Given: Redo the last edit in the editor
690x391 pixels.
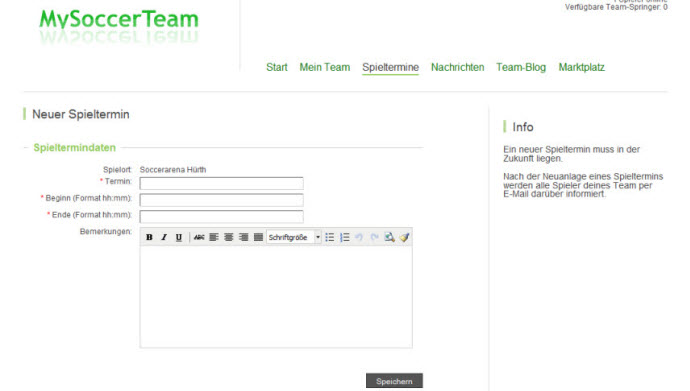Looking at the screenshot, I should [x=374, y=237].
